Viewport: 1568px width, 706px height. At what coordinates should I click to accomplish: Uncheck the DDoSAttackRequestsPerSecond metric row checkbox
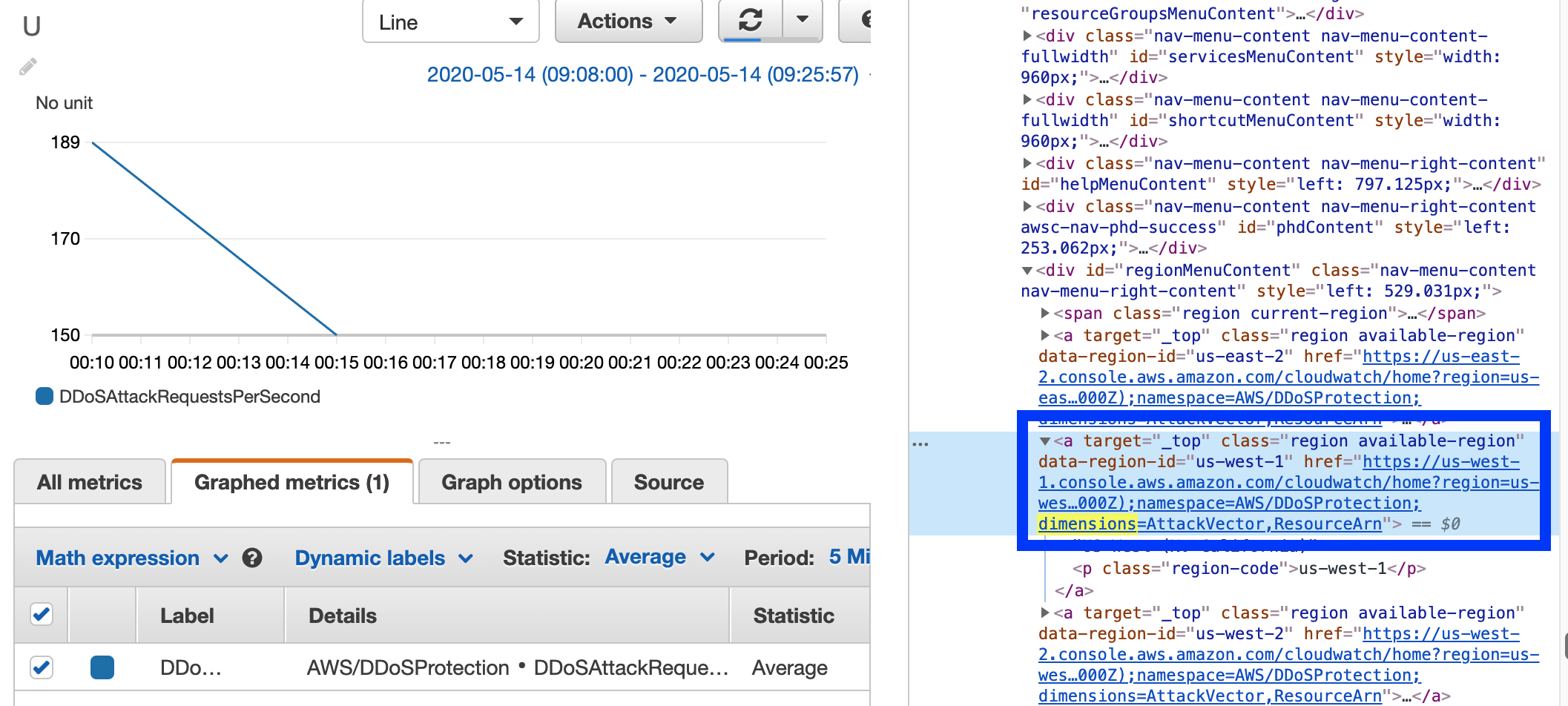coord(42,667)
